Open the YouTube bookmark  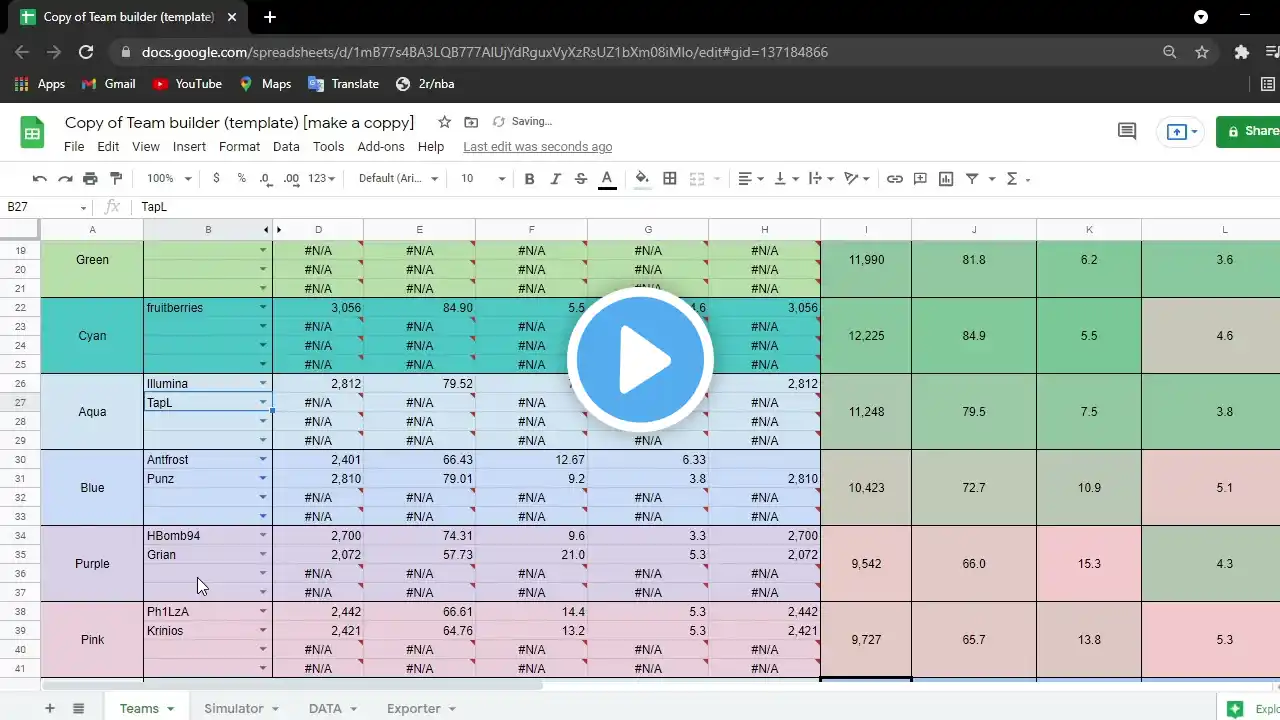tap(187, 84)
